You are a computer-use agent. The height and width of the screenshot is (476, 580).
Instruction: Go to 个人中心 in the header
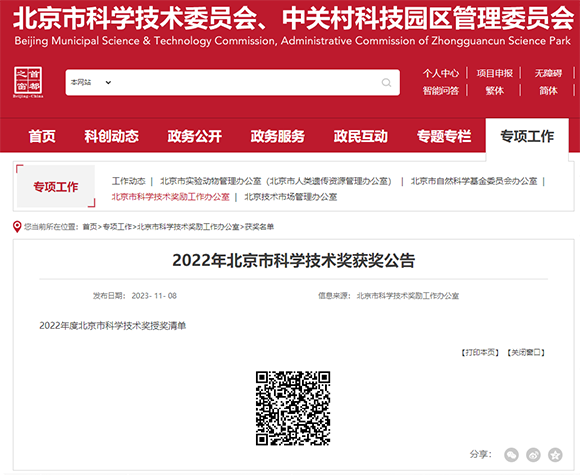[x=441, y=73]
